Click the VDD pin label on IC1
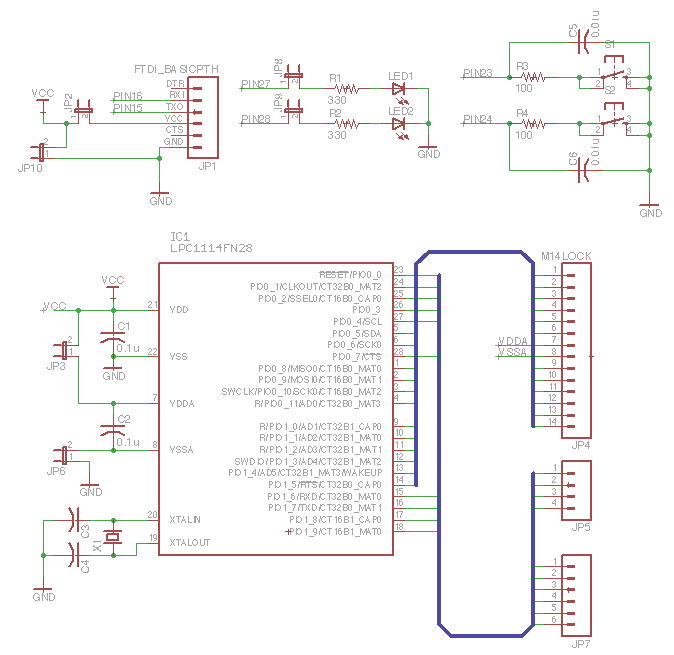This screenshot has width=674, height=655. 179,310
